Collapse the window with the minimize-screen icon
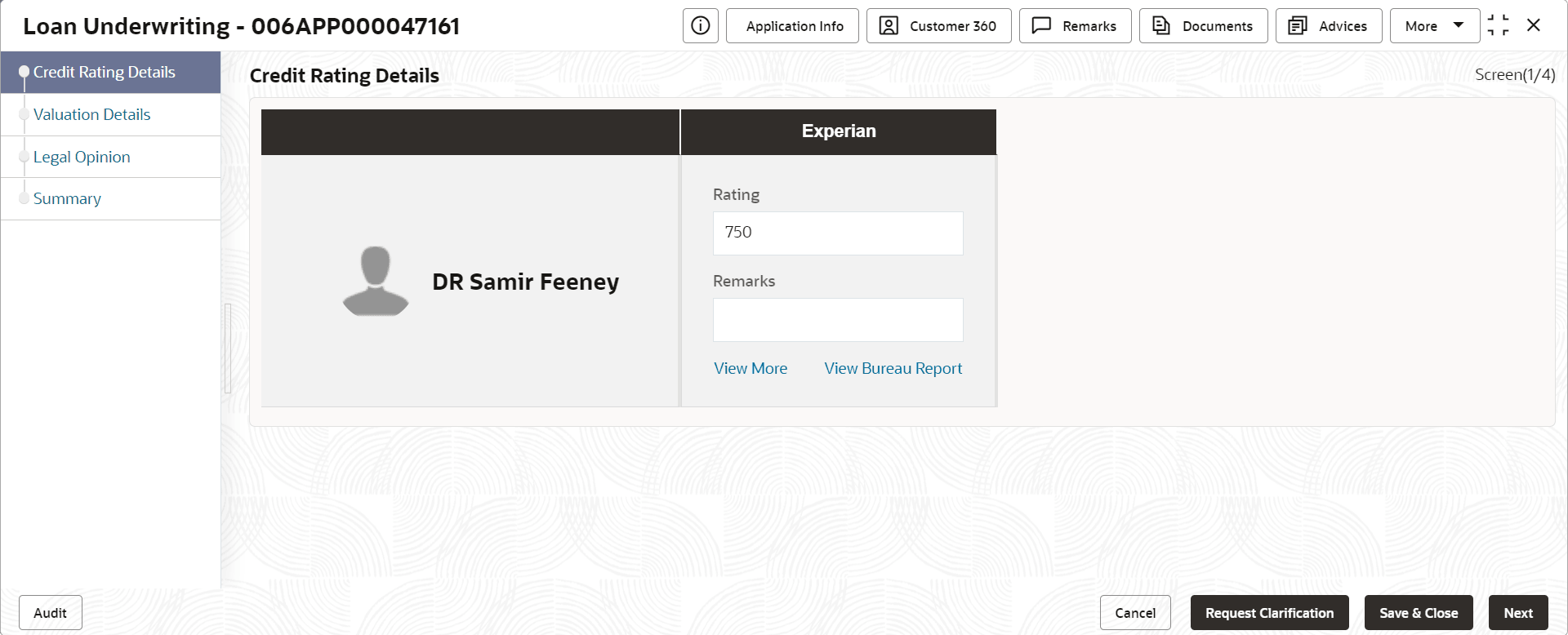 (x=1498, y=25)
